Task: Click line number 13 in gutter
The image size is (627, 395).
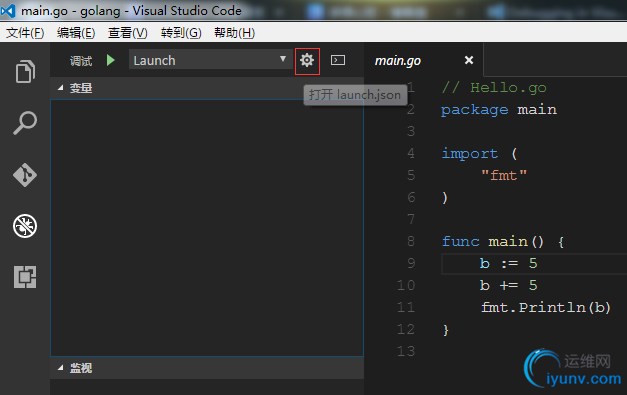Action: pyautogui.click(x=406, y=351)
